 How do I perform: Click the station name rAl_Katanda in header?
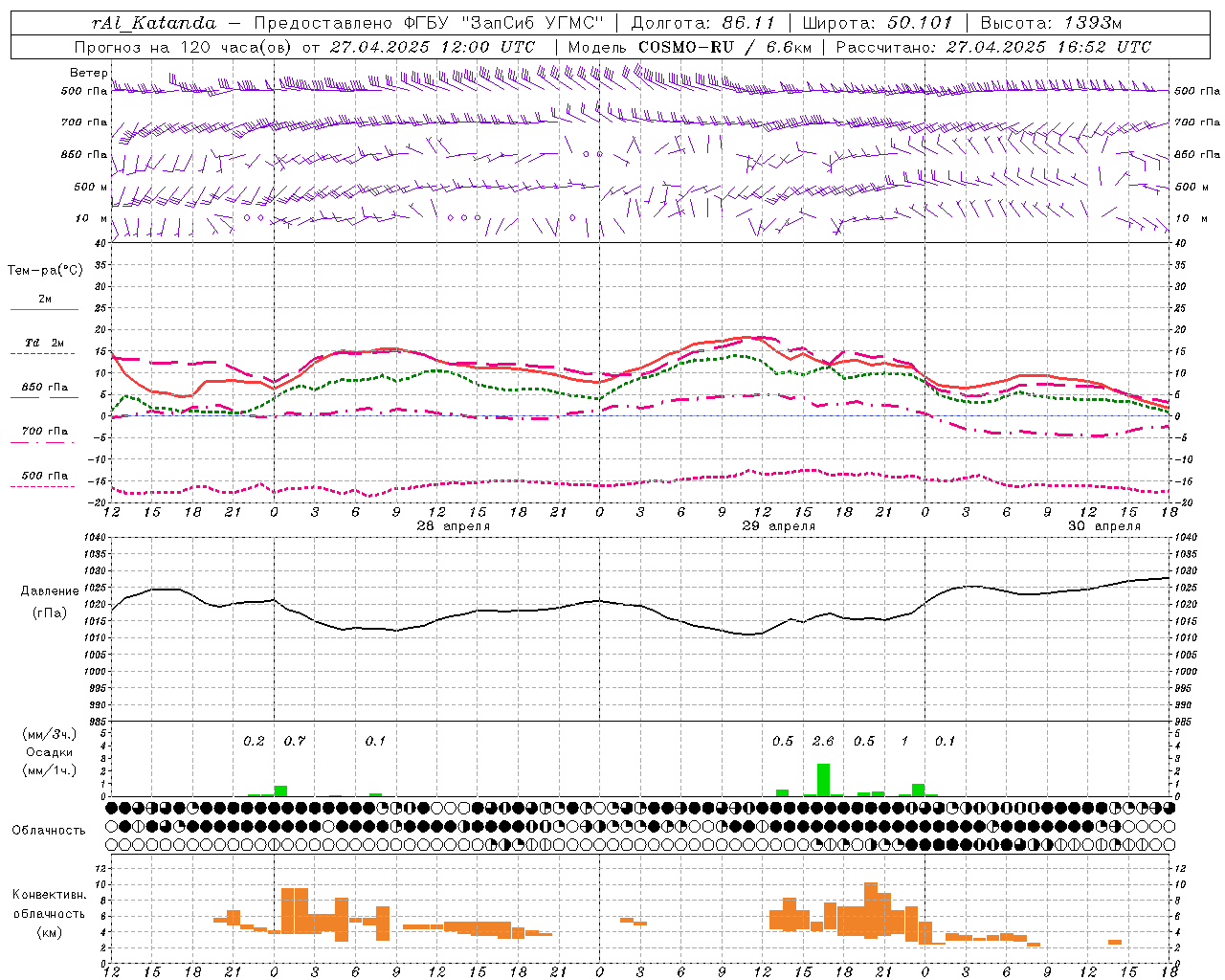(x=155, y=23)
